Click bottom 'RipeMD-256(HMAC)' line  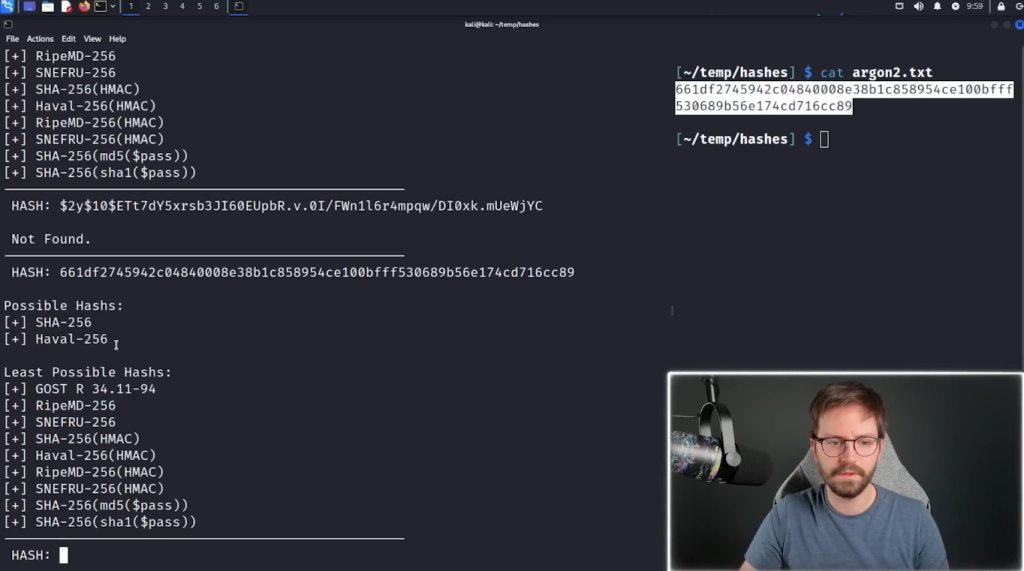pyautogui.click(x=84, y=472)
